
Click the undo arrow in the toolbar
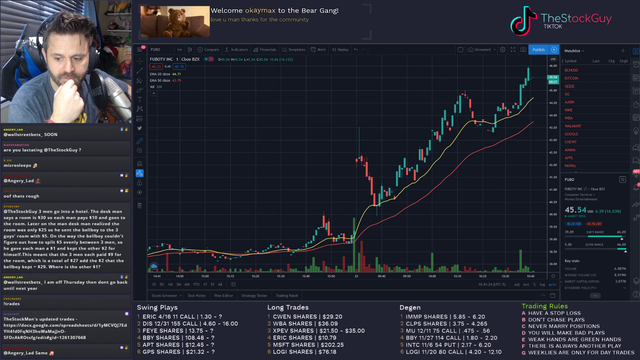pos(356,49)
